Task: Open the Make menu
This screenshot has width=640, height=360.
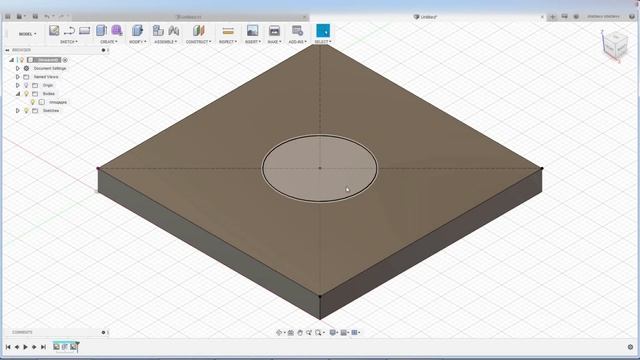Action: tap(274, 42)
